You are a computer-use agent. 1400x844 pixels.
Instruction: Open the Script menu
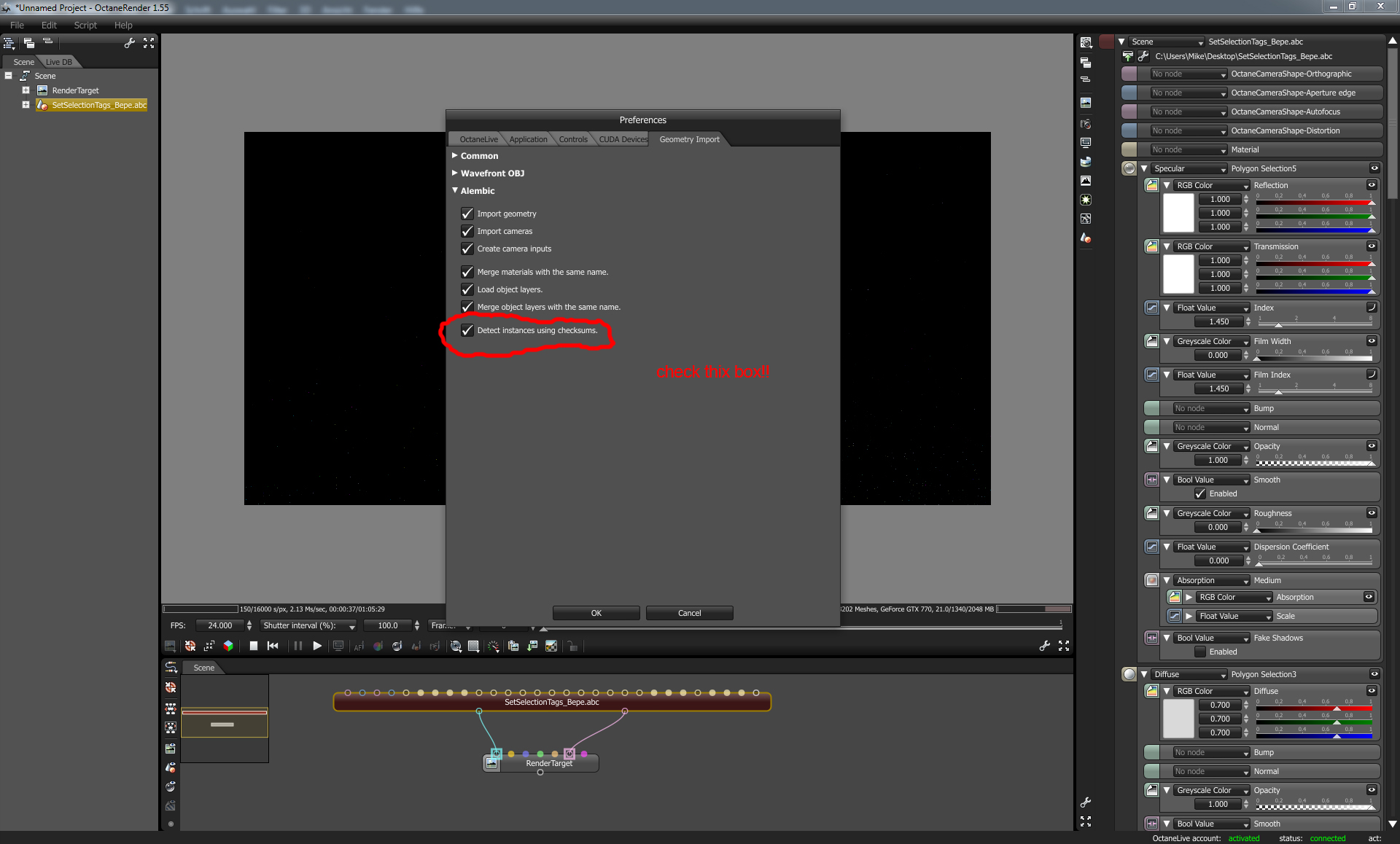pyautogui.click(x=85, y=25)
